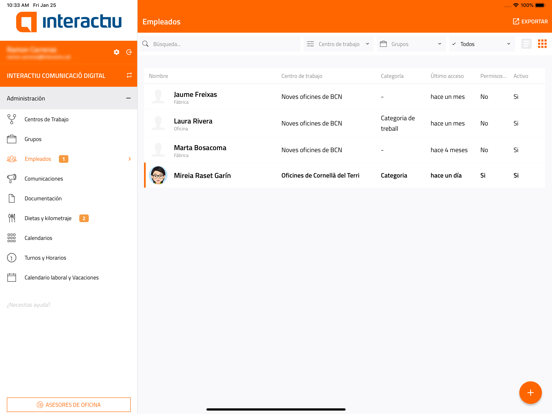Open Mireia Raset Garín employee row
This screenshot has height=414, width=552.
tap(345, 175)
